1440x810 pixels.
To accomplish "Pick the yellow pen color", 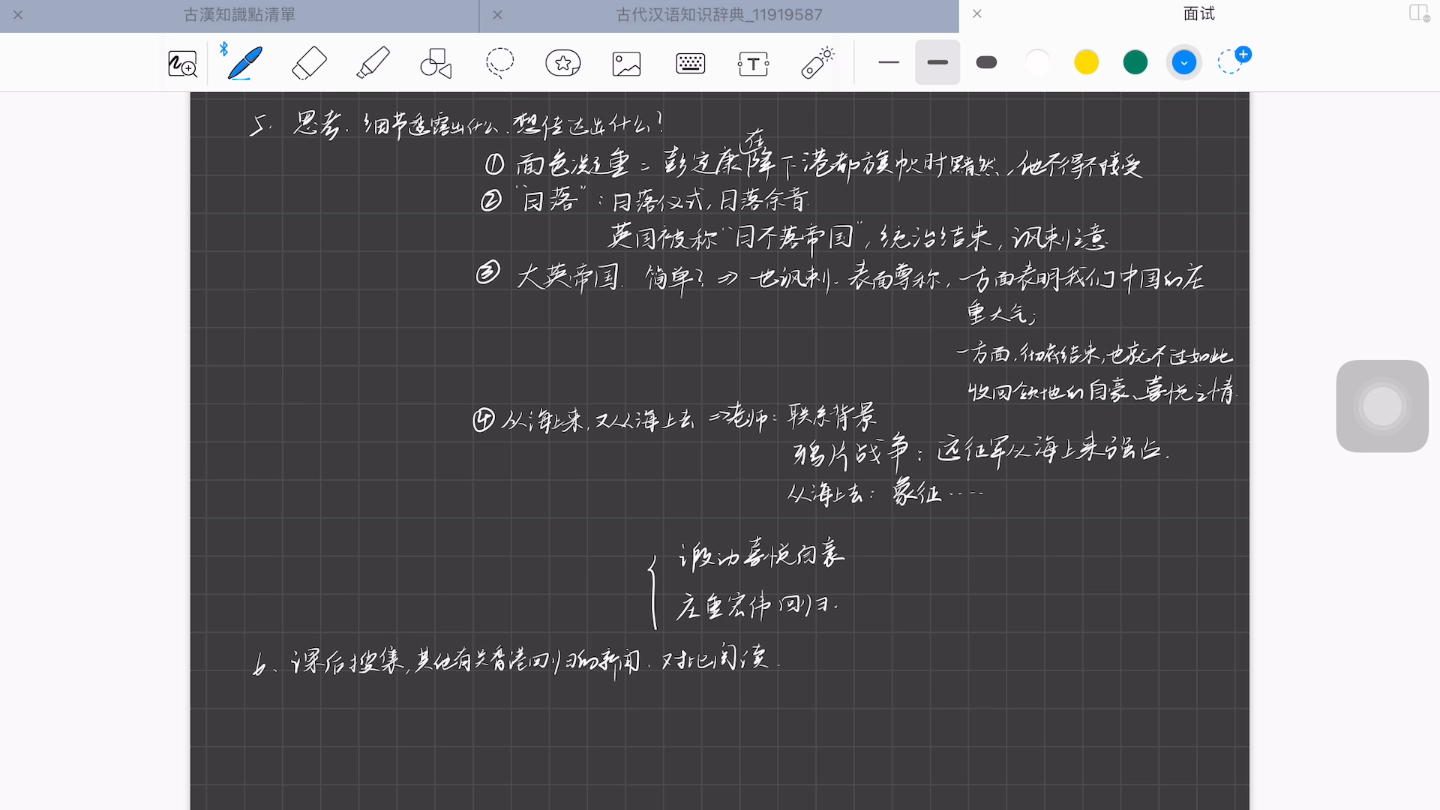I will coord(1087,62).
